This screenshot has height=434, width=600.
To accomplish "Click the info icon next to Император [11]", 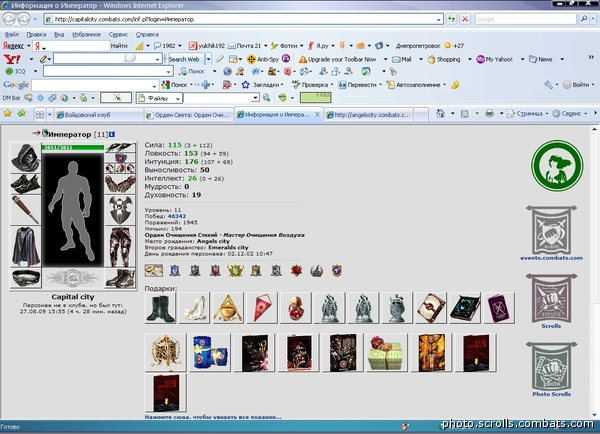I will click(x=112, y=134).
